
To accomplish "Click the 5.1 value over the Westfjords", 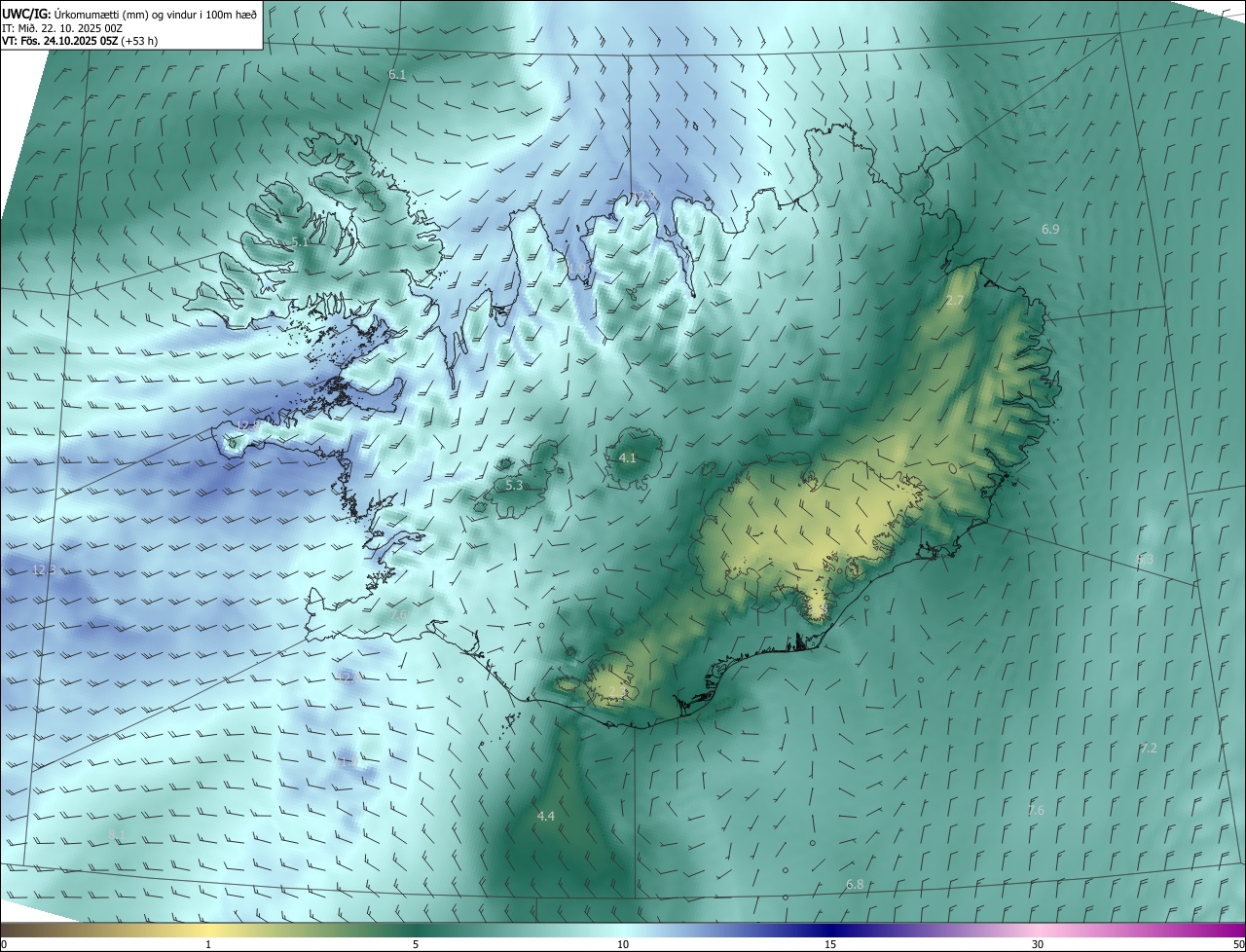I will click(301, 241).
